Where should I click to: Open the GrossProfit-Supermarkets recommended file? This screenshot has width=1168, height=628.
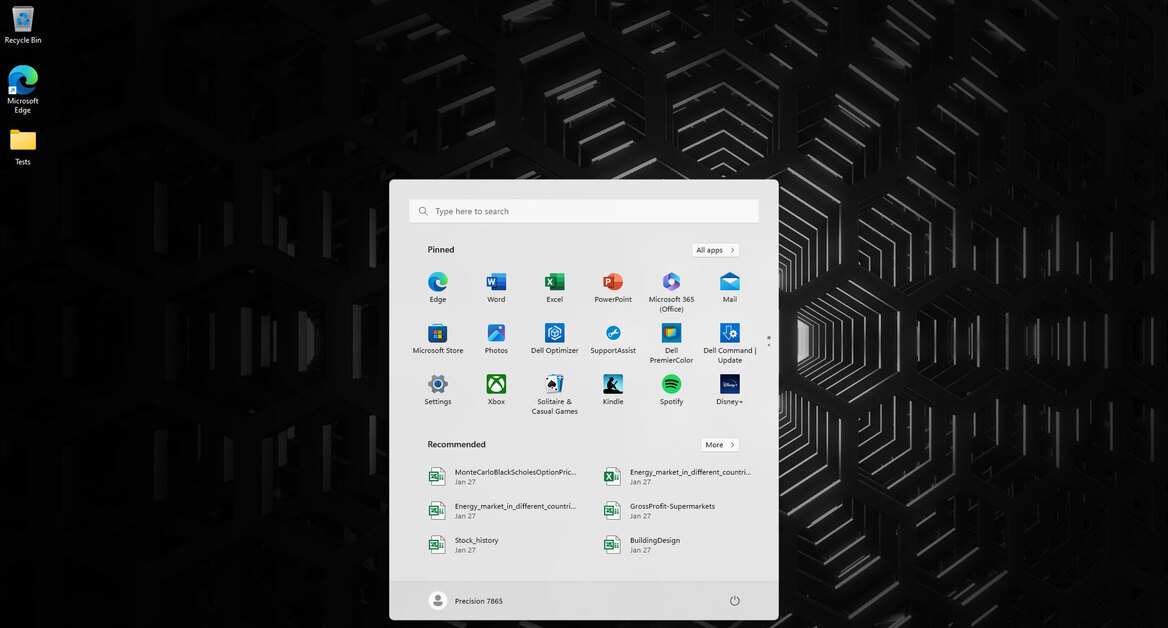click(660, 511)
